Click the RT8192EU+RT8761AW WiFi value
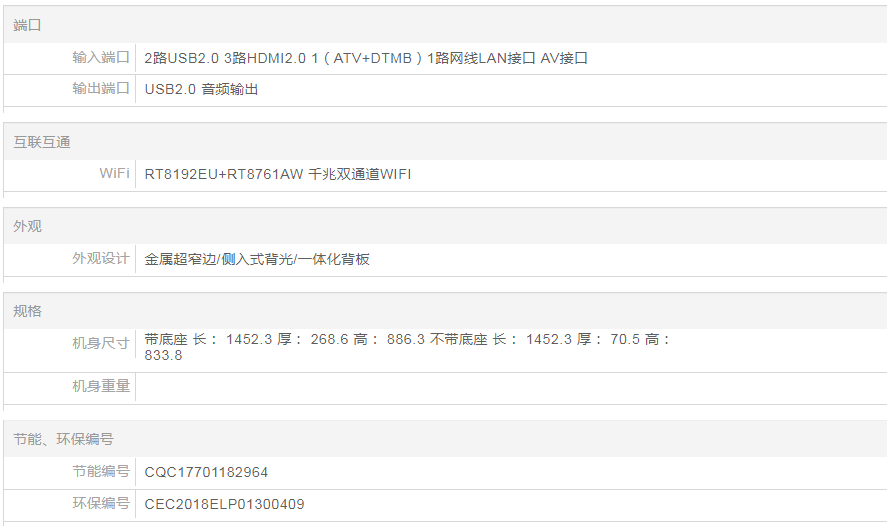The width and height of the screenshot is (890, 526). pyautogui.click(x=278, y=175)
